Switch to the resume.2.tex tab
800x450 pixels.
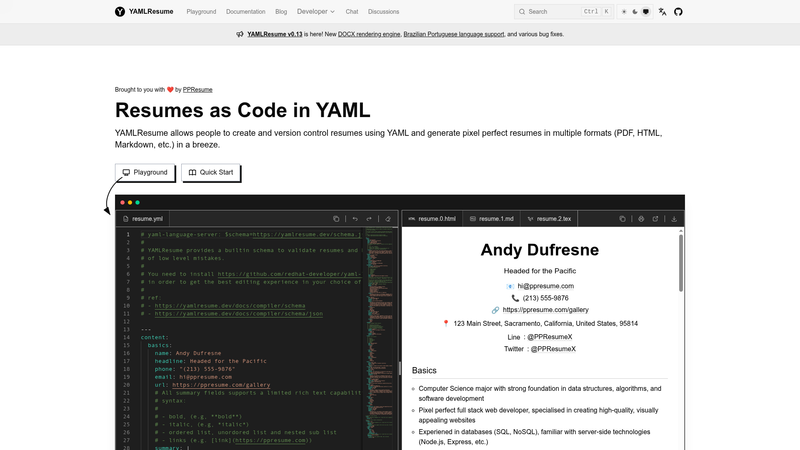[549, 219]
